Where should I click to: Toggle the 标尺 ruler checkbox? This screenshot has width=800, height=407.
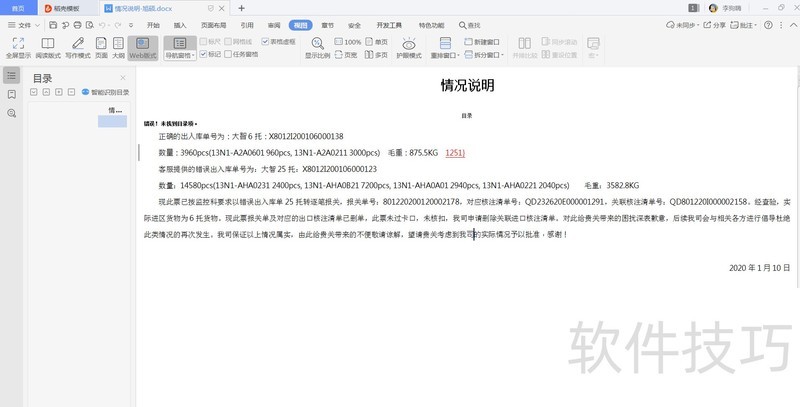coord(210,41)
